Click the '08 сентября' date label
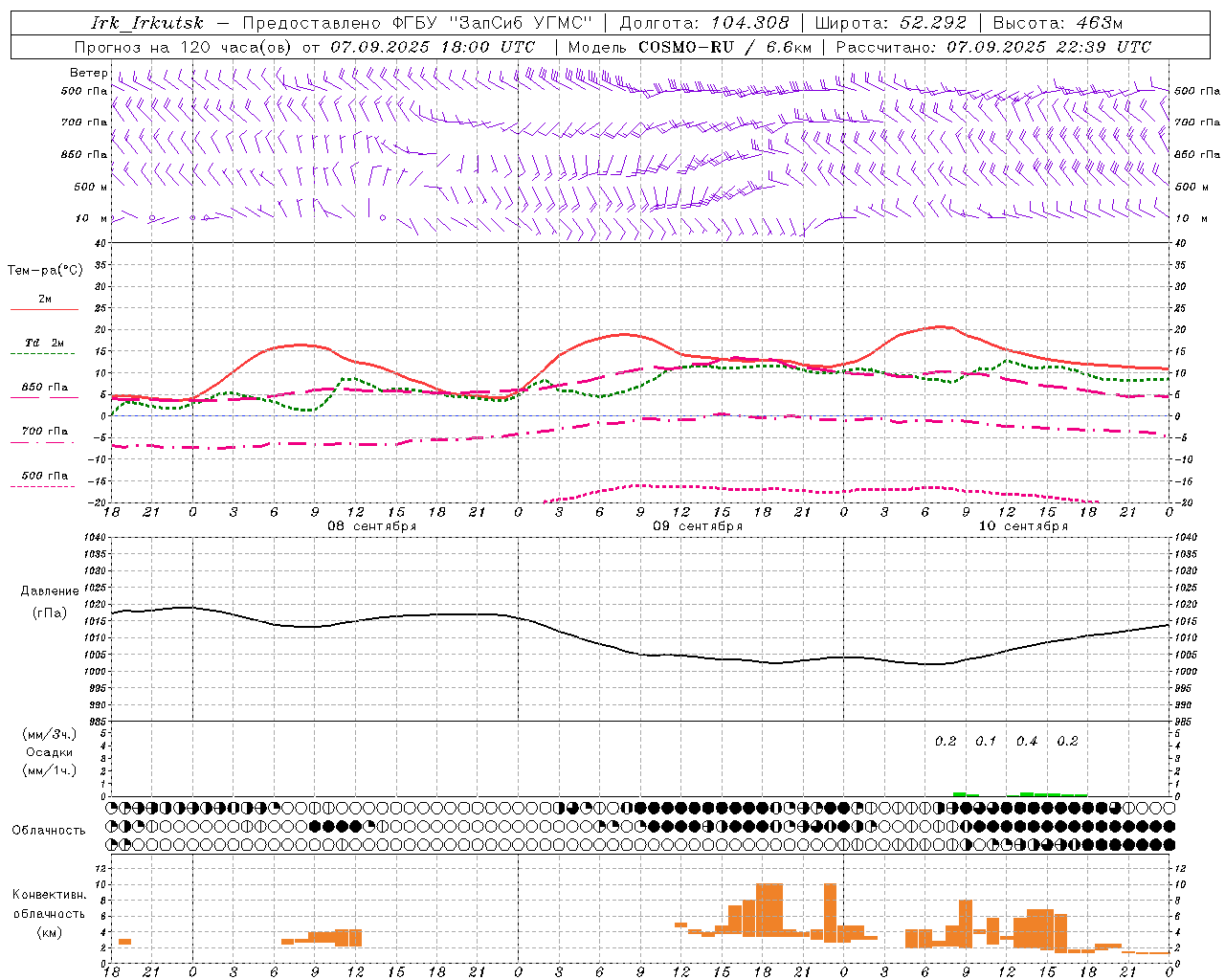This screenshot has width=1225, height=980. tap(372, 526)
